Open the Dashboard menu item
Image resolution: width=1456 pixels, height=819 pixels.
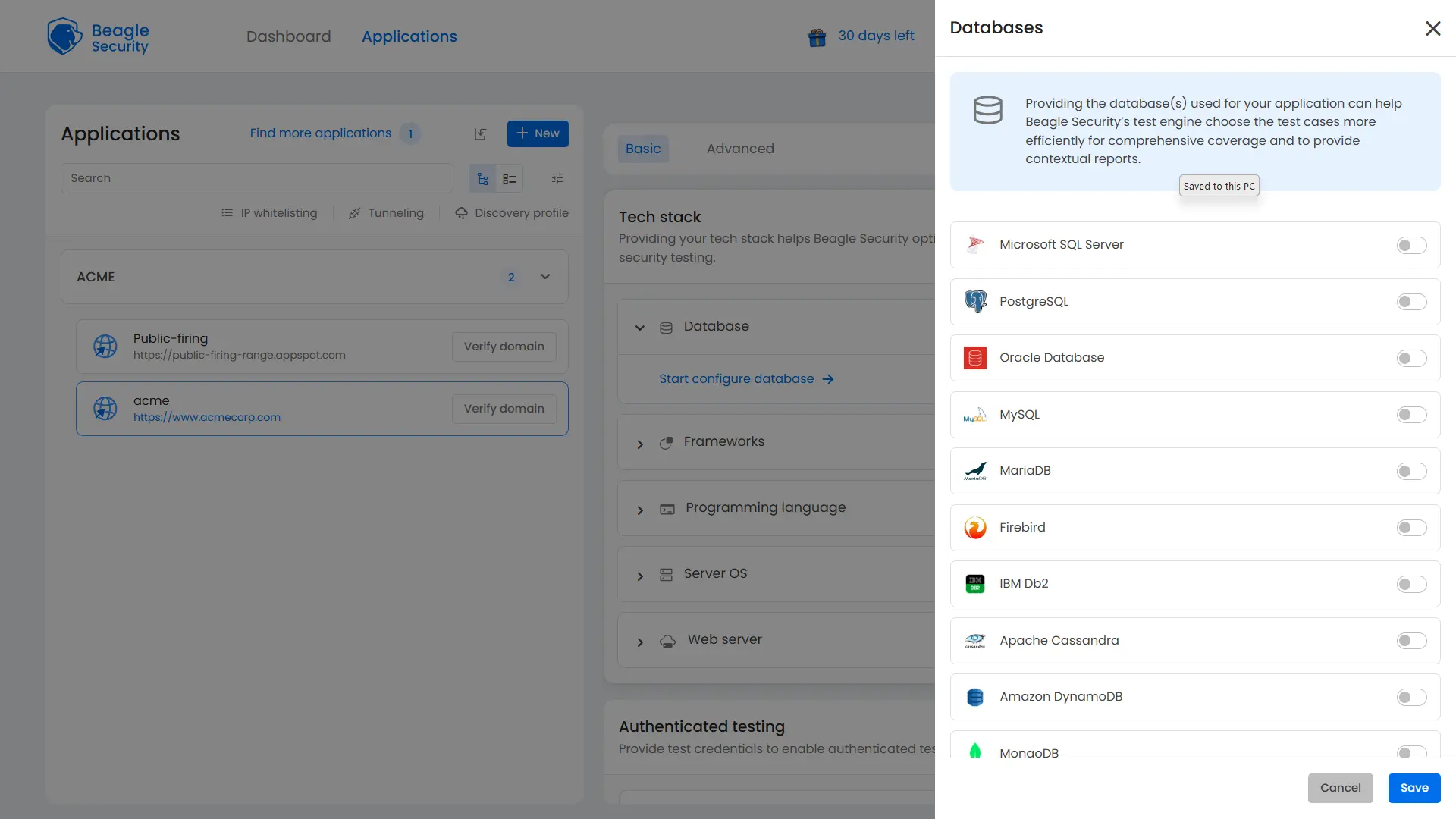(288, 36)
